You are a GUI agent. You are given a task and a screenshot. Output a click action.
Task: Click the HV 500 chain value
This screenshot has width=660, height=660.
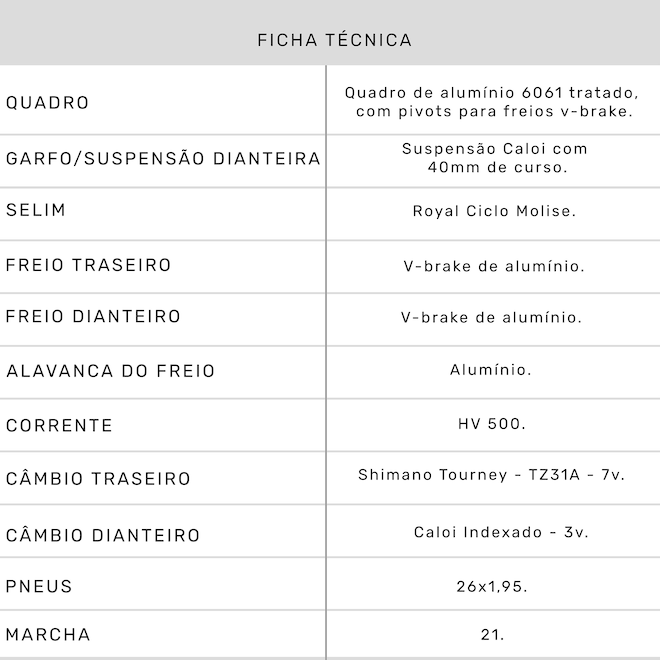491,424
